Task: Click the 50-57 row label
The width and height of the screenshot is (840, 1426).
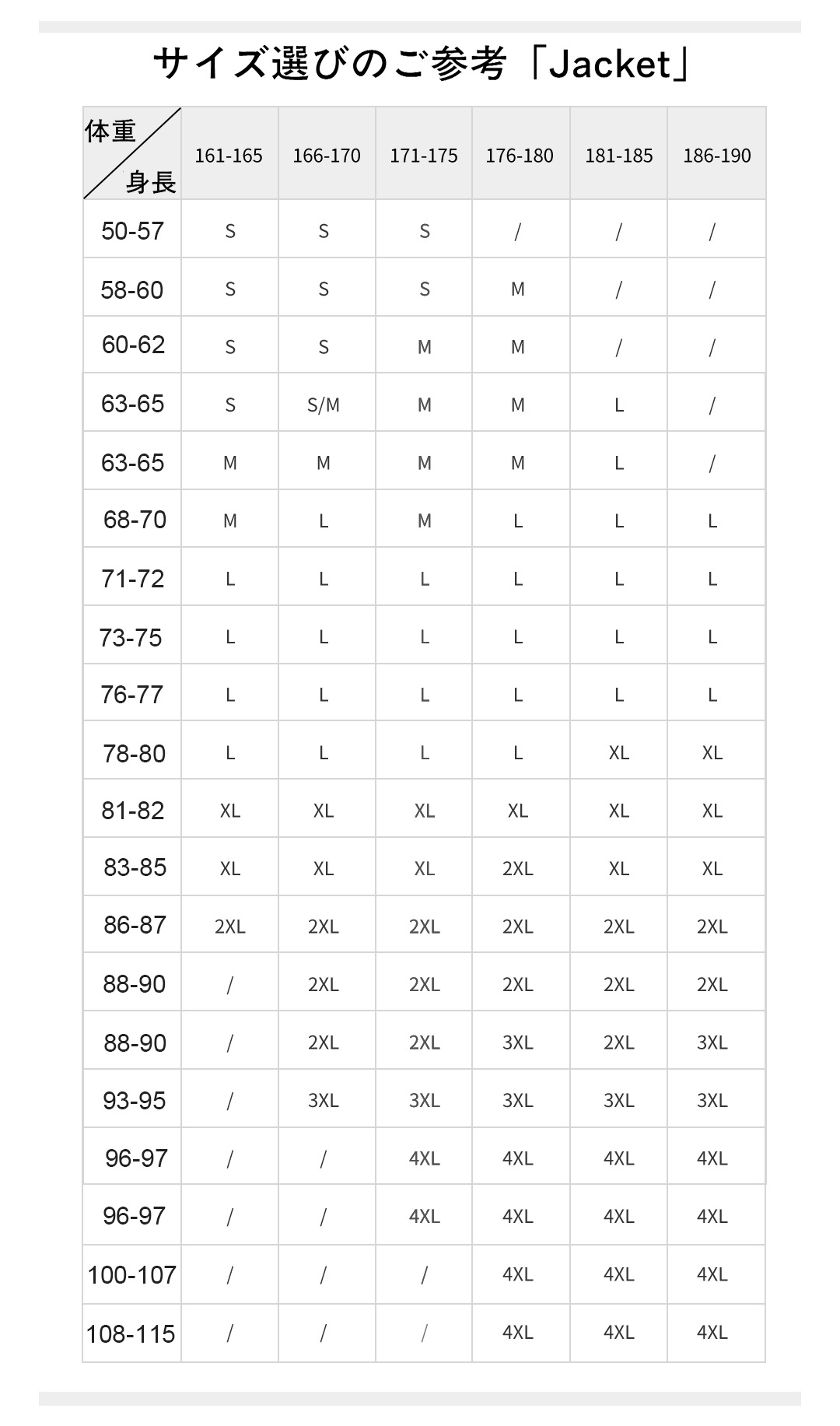Action: 132,231
